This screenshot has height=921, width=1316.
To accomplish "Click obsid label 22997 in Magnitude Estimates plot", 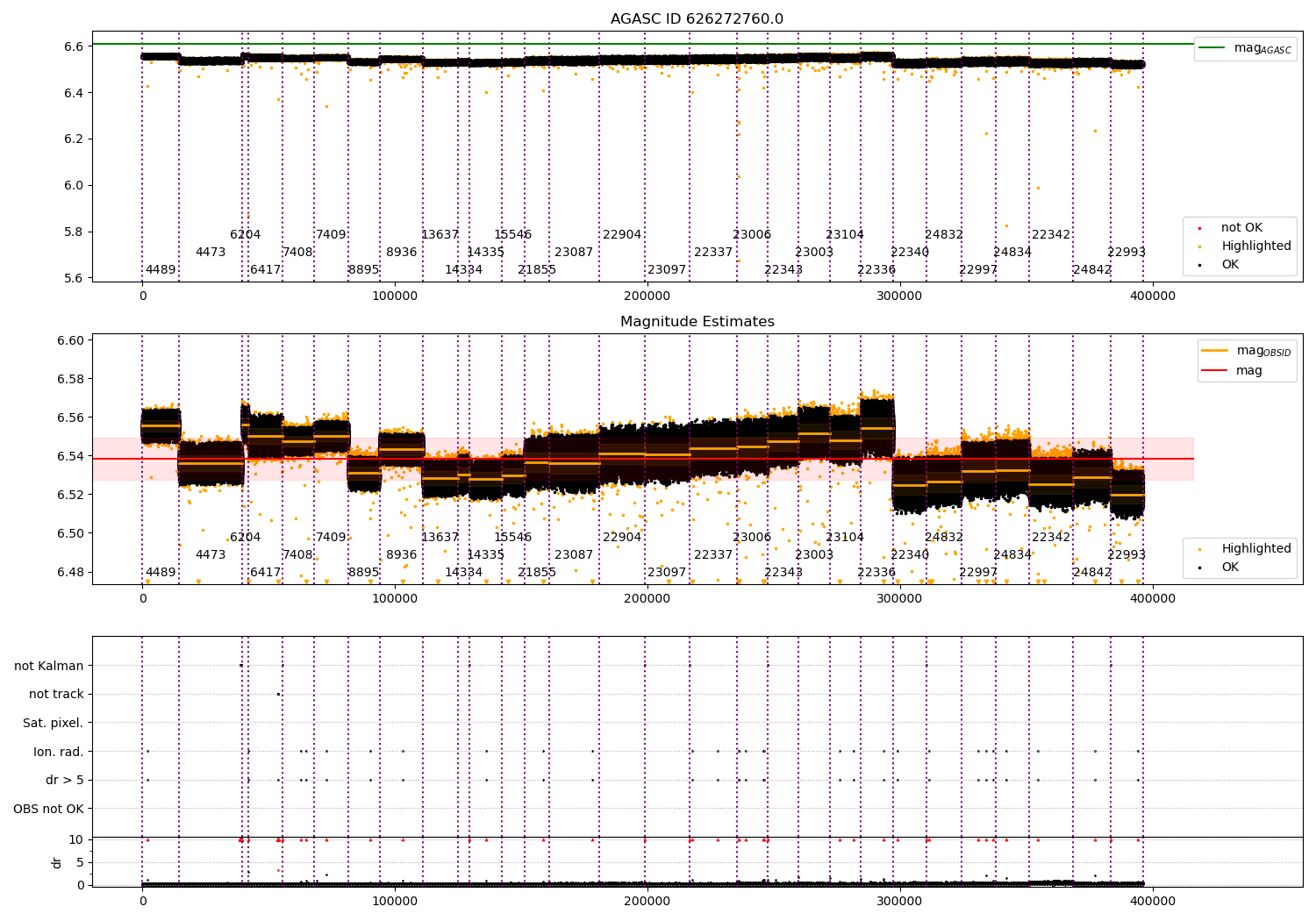I will 978,573.
